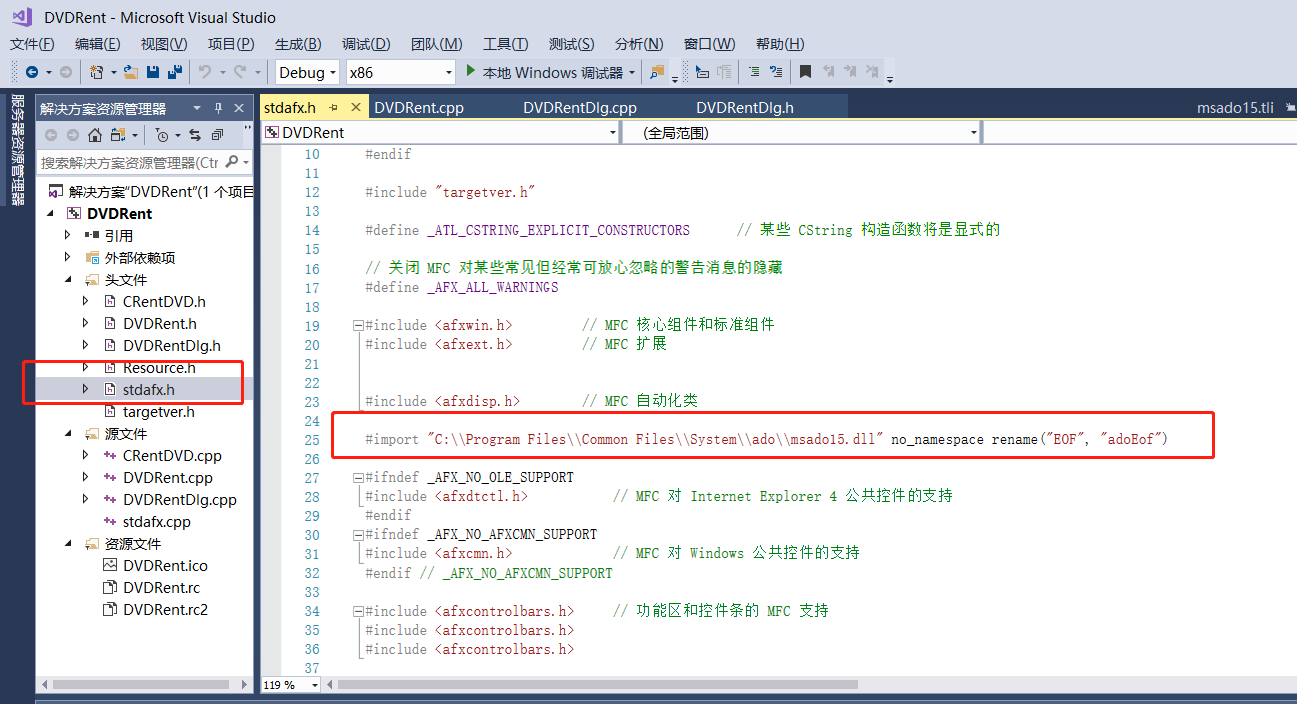
Task: Pin the stdafx.h editor tab
Action: pyautogui.click(x=333, y=107)
